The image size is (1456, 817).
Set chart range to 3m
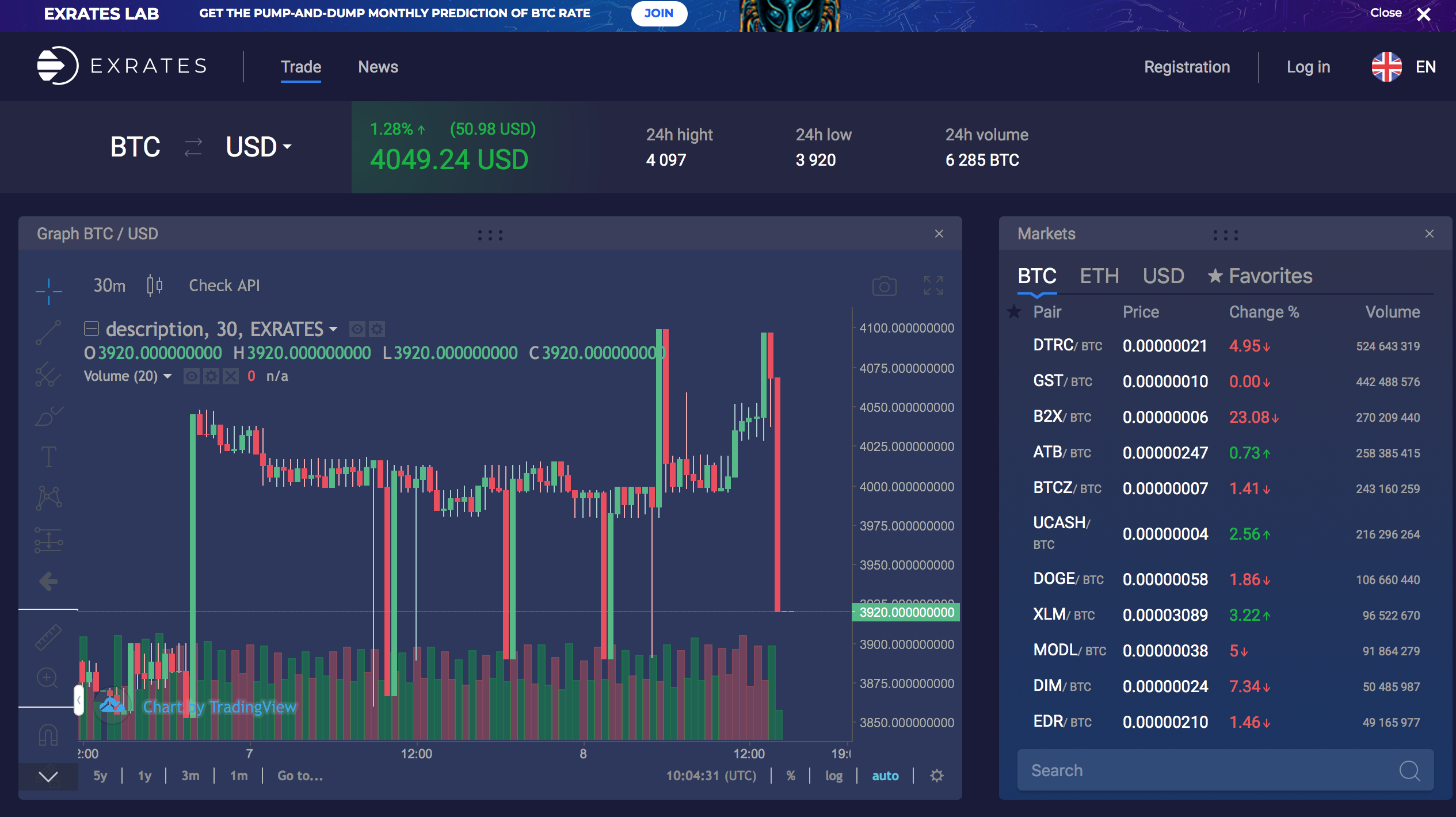[x=190, y=776]
